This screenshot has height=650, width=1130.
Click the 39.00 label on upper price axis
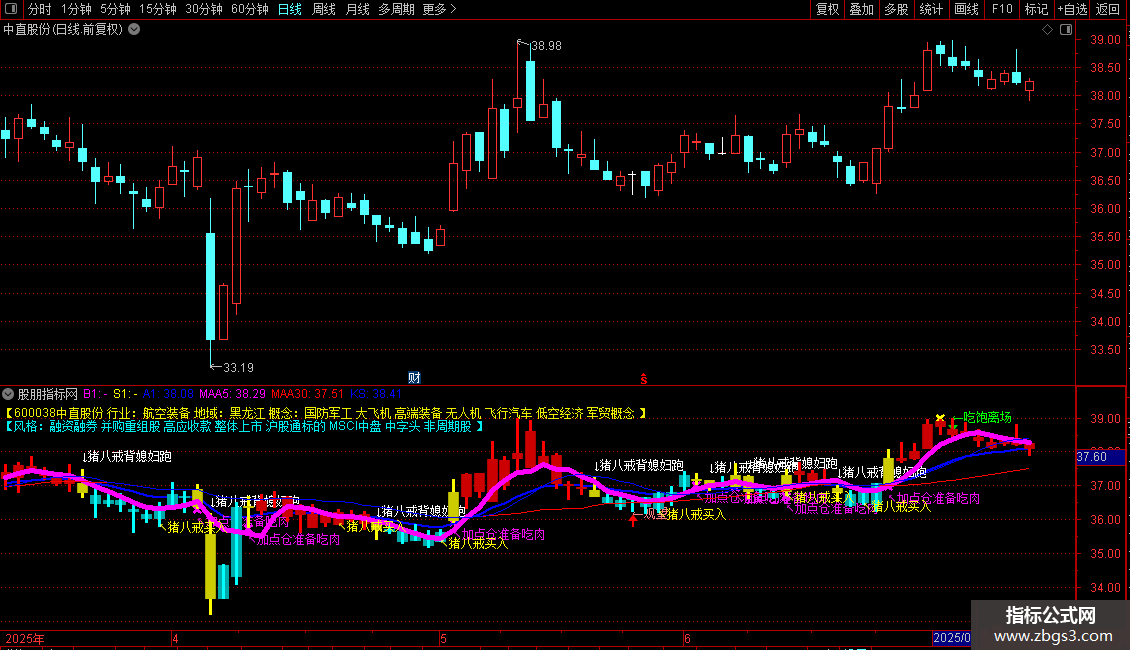pyautogui.click(x=1105, y=40)
